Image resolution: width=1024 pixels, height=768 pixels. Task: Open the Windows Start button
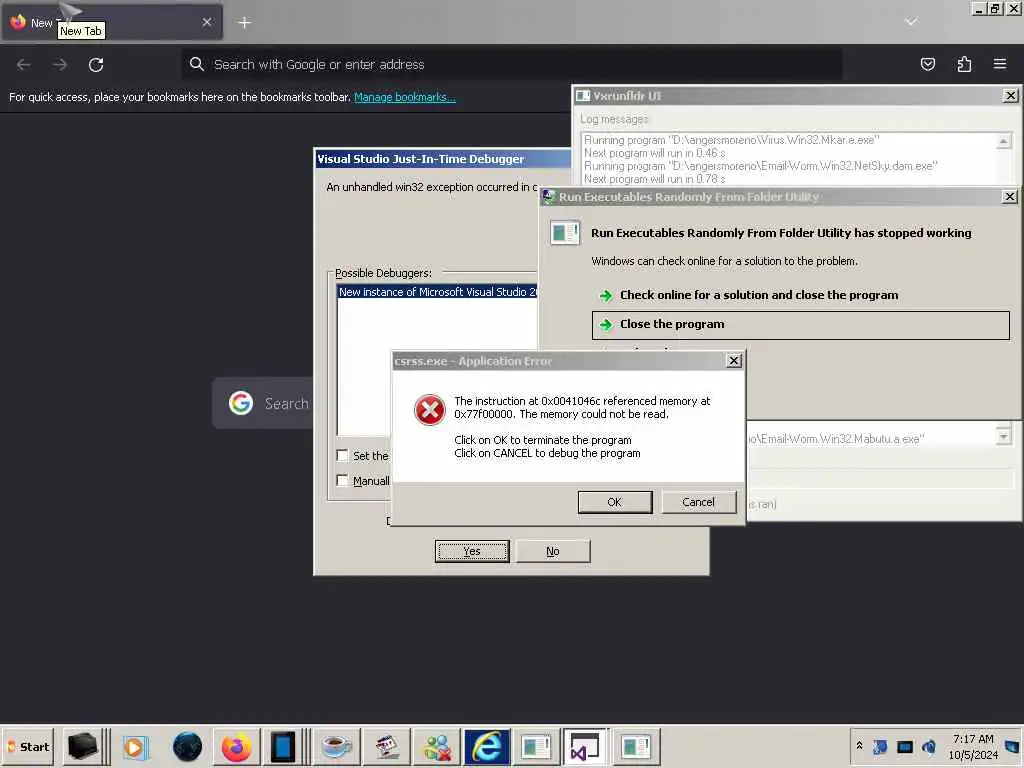tap(28, 746)
